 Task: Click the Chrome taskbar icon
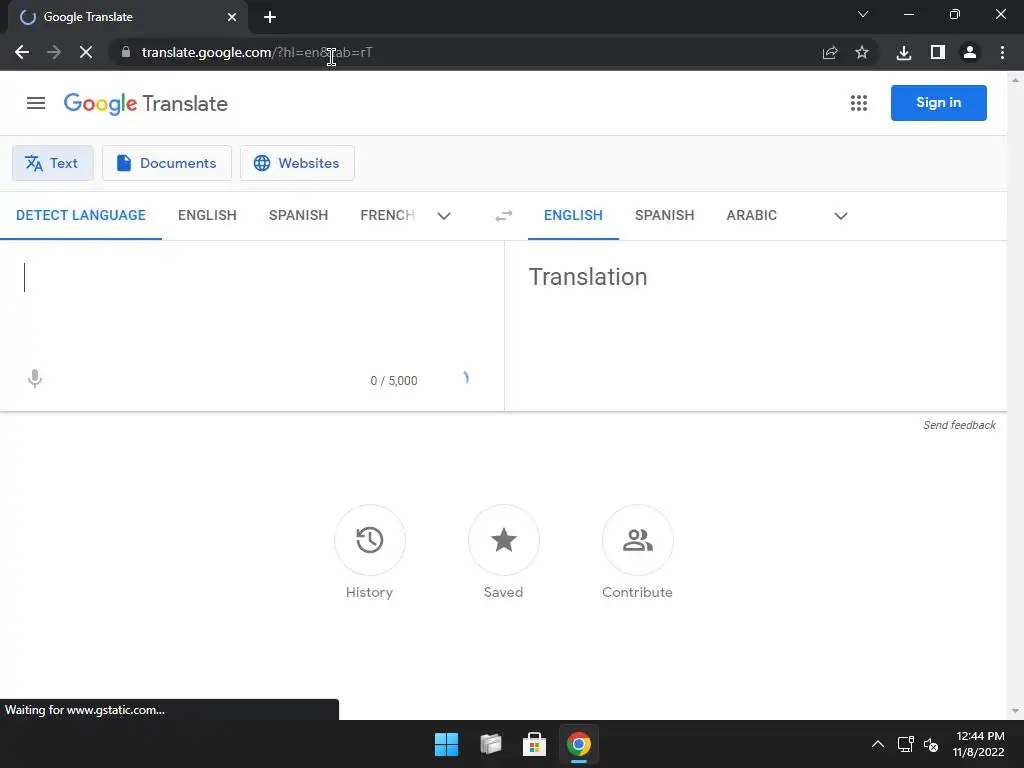tap(579, 744)
